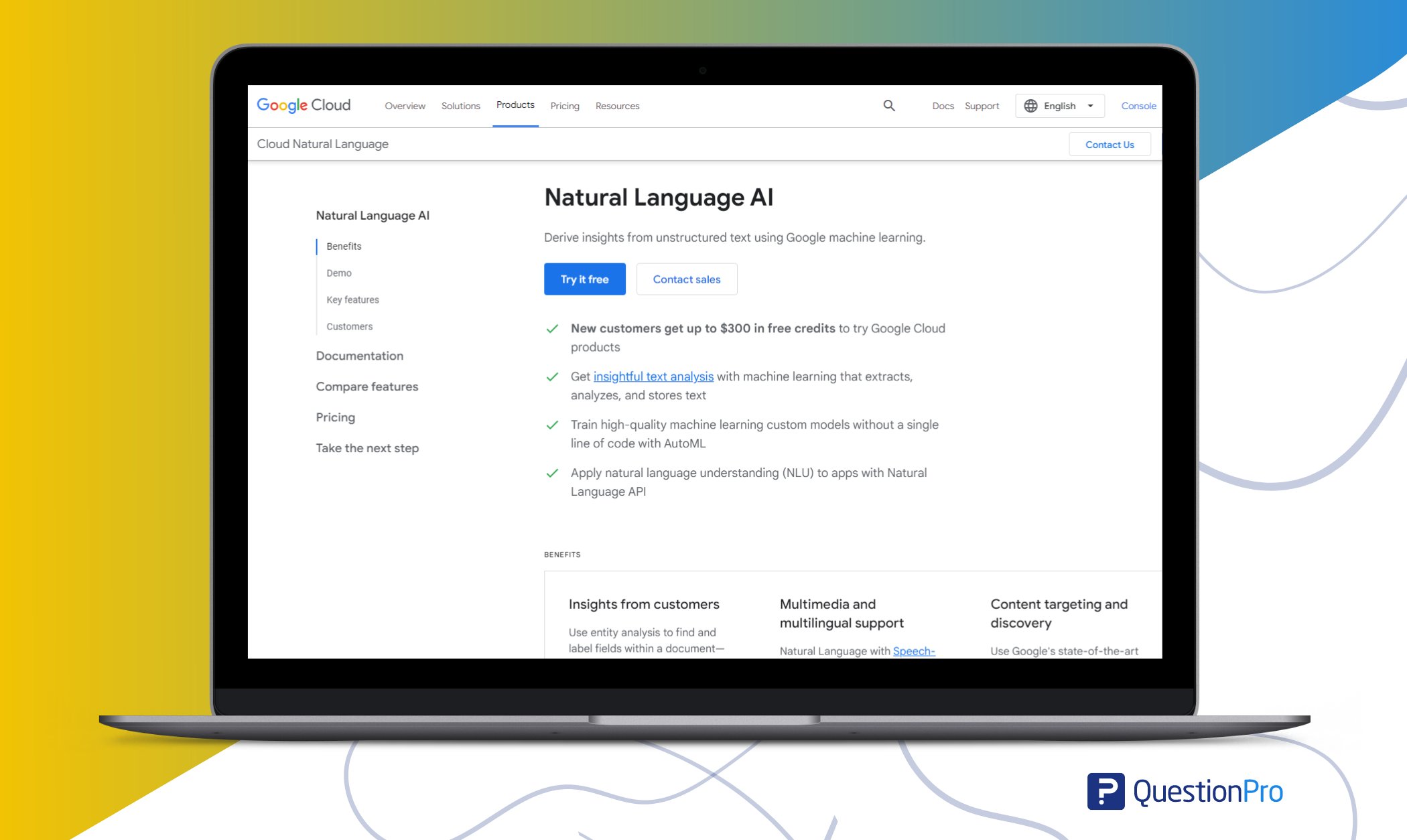This screenshot has height=840, width=1407.
Task: Open the Overview nav item
Action: (405, 106)
